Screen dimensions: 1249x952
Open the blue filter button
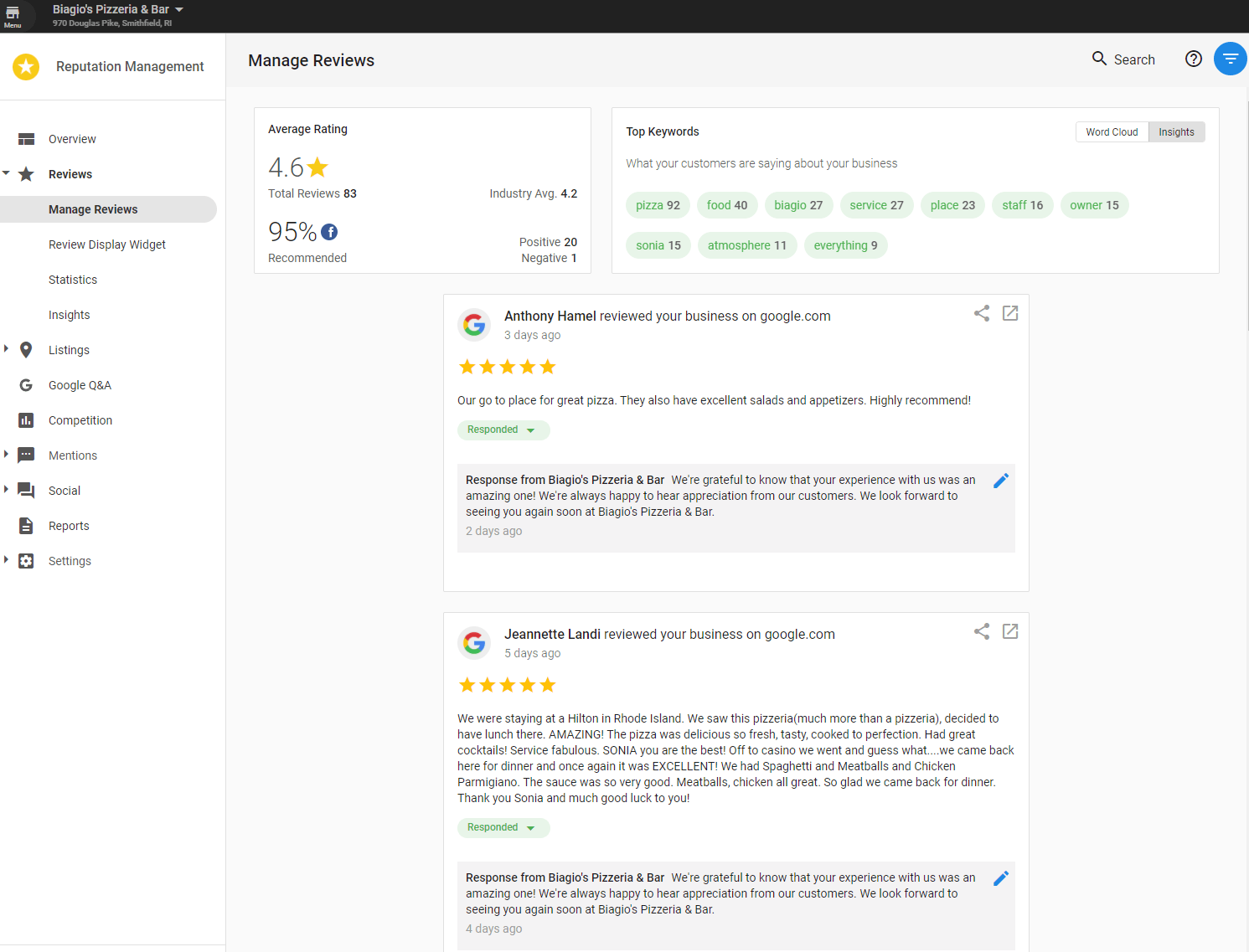pyautogui.click(x=1231, y=59)
